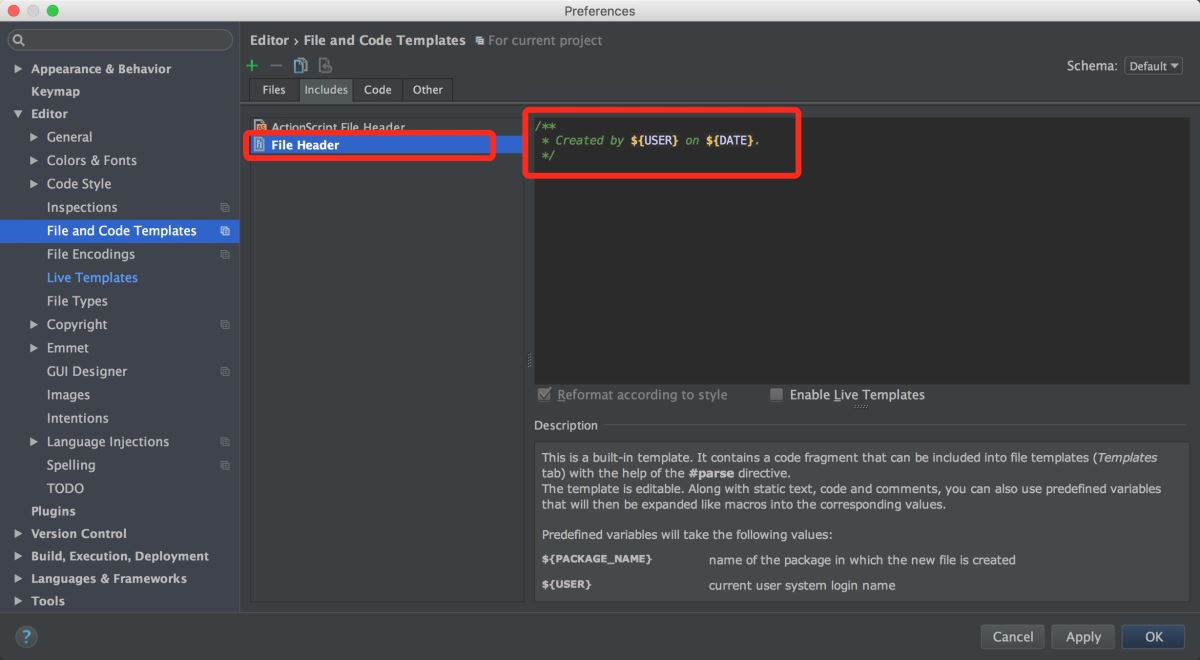Image resolution: width=1200 pixels, height=660 pixels.
Task: Click the project-level icon beside Spelling
Action: tap(225, 466)
